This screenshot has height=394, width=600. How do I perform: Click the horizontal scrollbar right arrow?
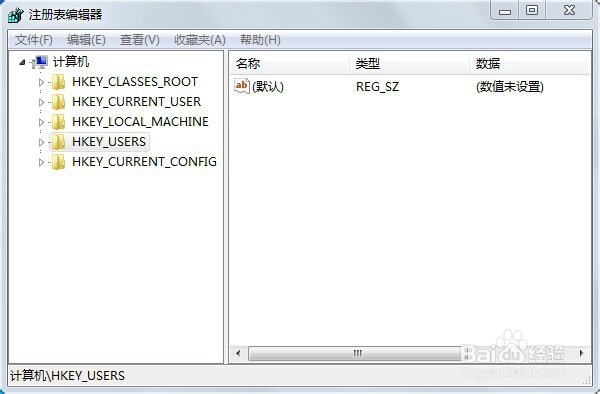click(x=582, y=353)
